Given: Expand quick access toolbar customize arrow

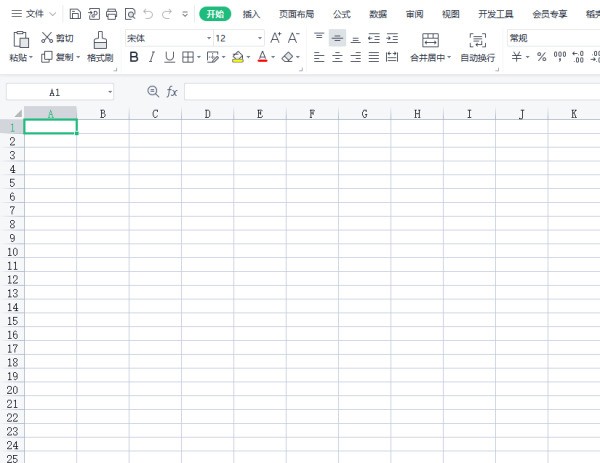Looking at the screenshot, I should (x=185, y=15).
